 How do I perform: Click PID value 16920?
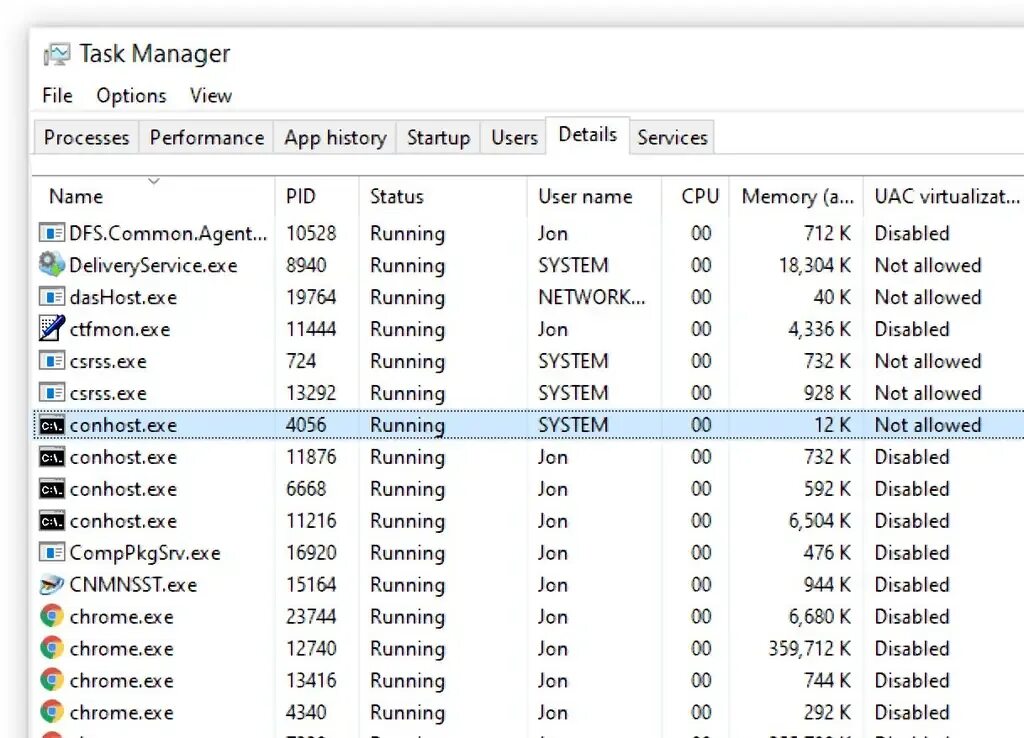[x=311, y=553]
